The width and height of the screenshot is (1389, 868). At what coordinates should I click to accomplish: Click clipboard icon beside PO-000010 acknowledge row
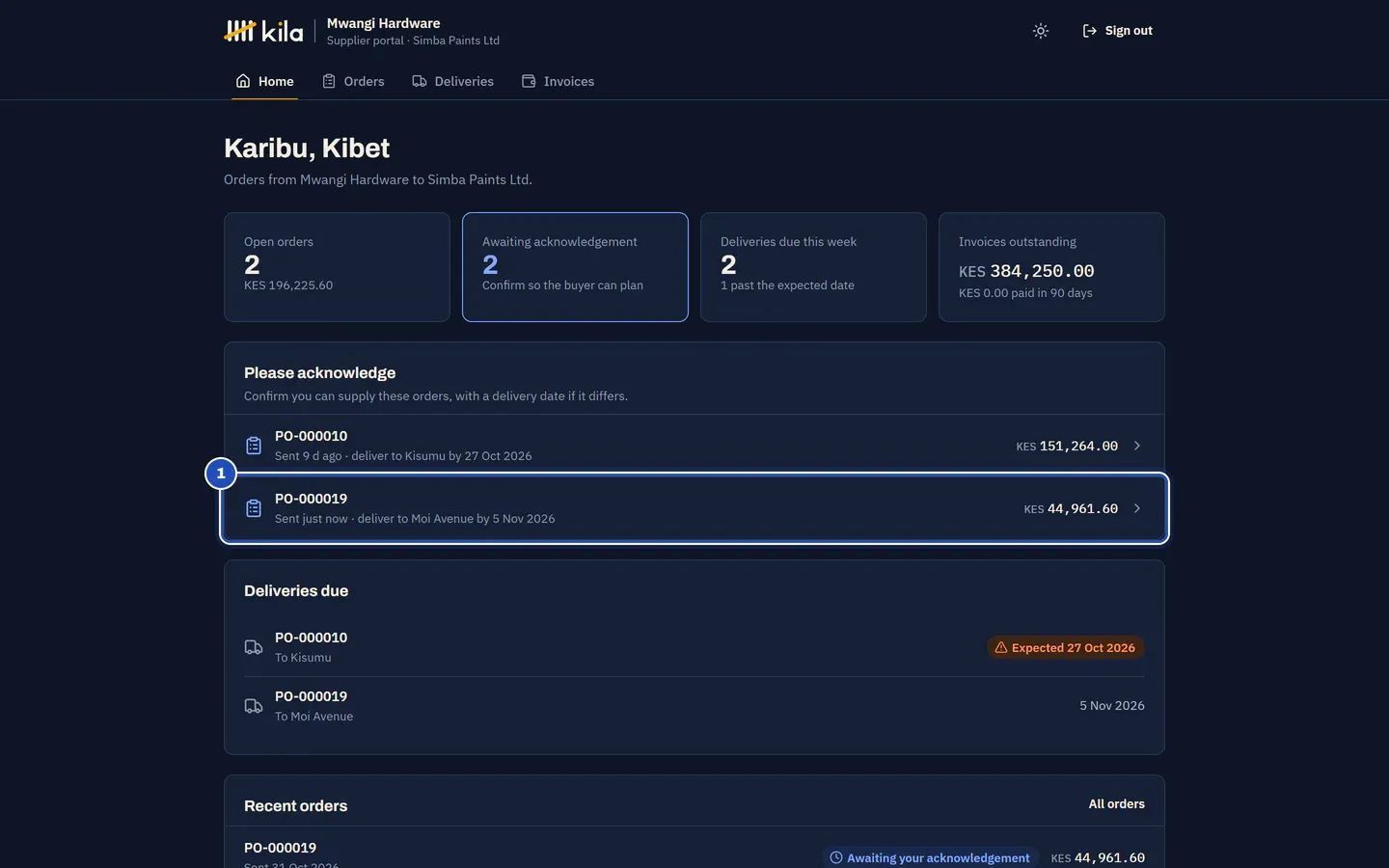(254, 446)
